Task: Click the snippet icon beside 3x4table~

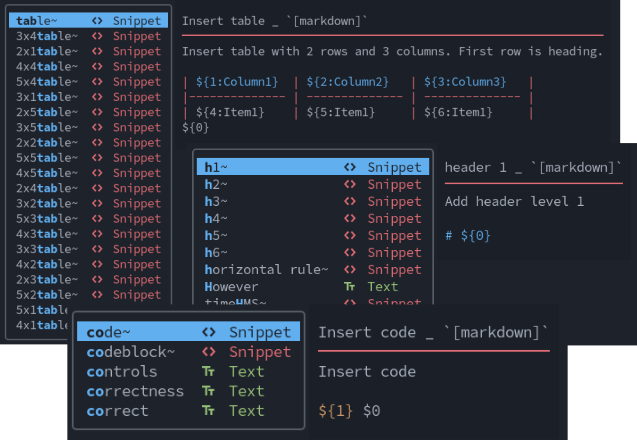Action: pyautogui.click(x=96, y=36)
